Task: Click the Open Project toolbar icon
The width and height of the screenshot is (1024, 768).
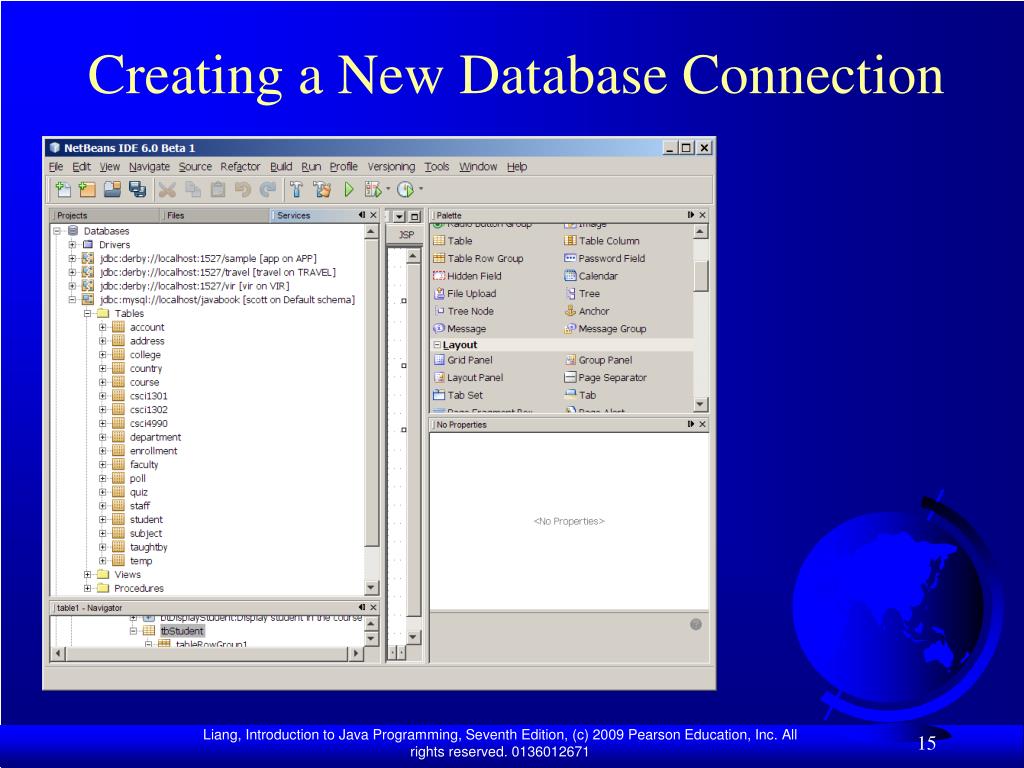Action: pos(112,189)
